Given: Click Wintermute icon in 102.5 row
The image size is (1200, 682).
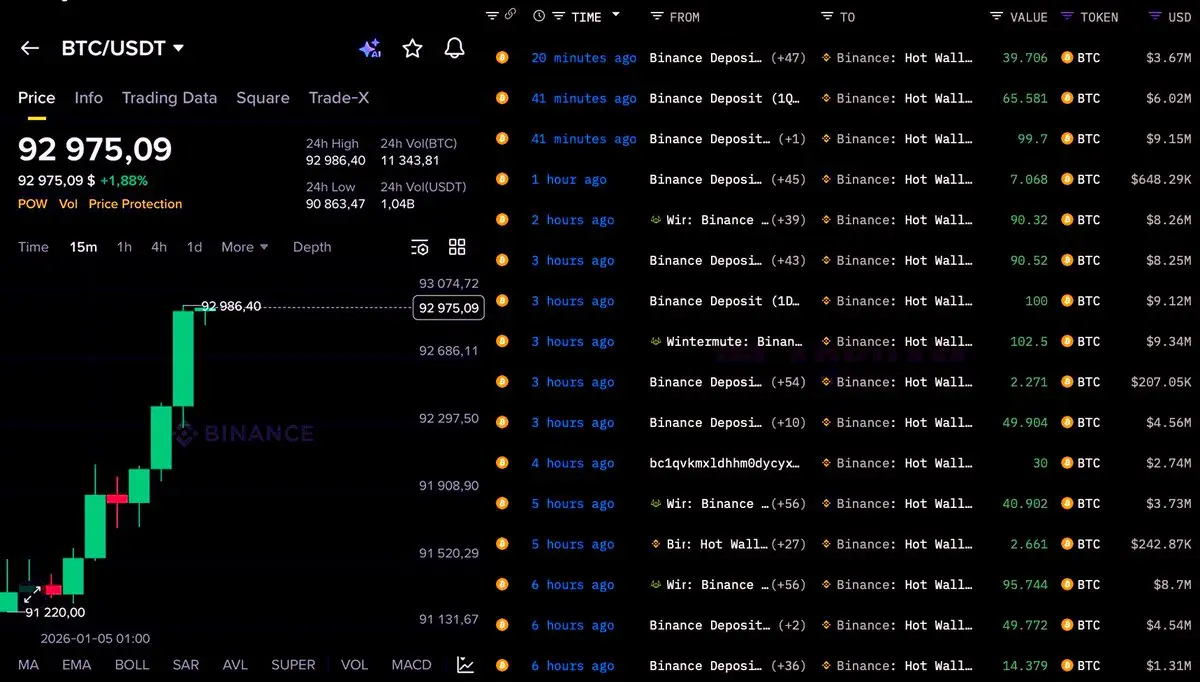Looking at the screenshot, I should [656, 342].
